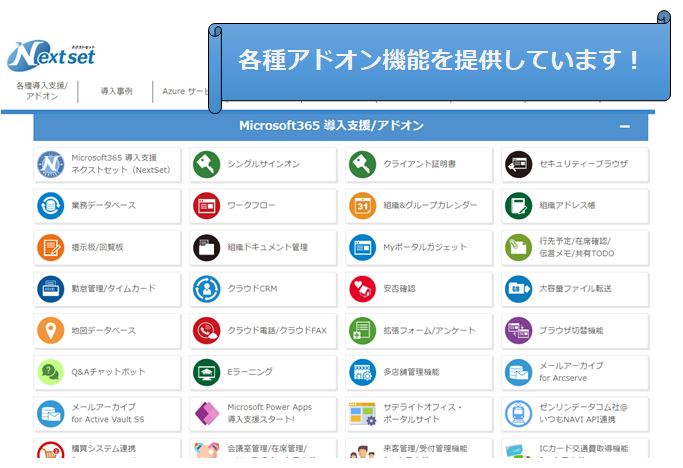The height and width of the screenshot is (468, 683).
Task: Click the 組織&グループカレンダー calendar icon
Action: [x=362, y=206]
